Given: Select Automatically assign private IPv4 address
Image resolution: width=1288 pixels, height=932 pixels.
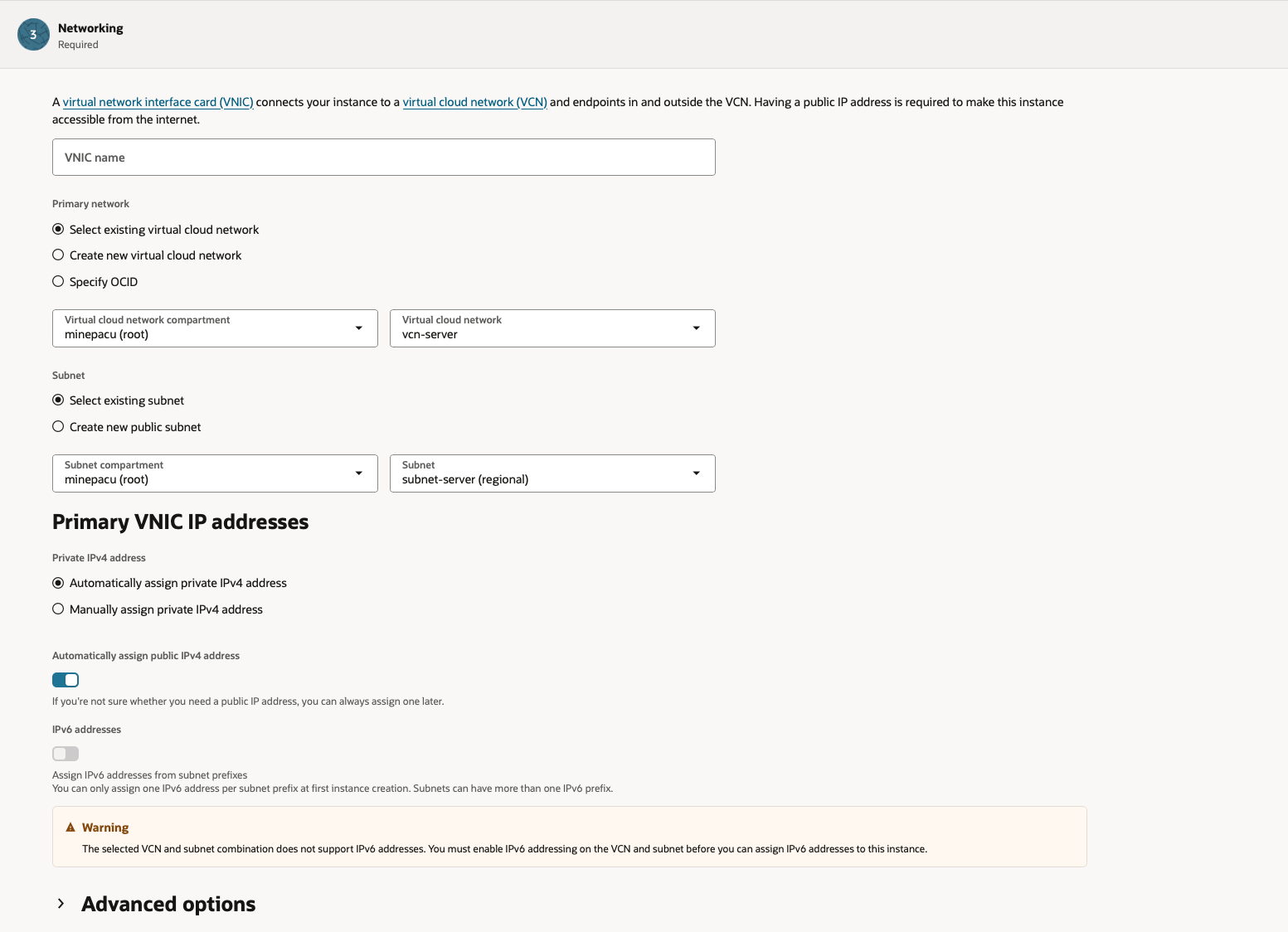Looking at the screenshot, I should 58,583.
